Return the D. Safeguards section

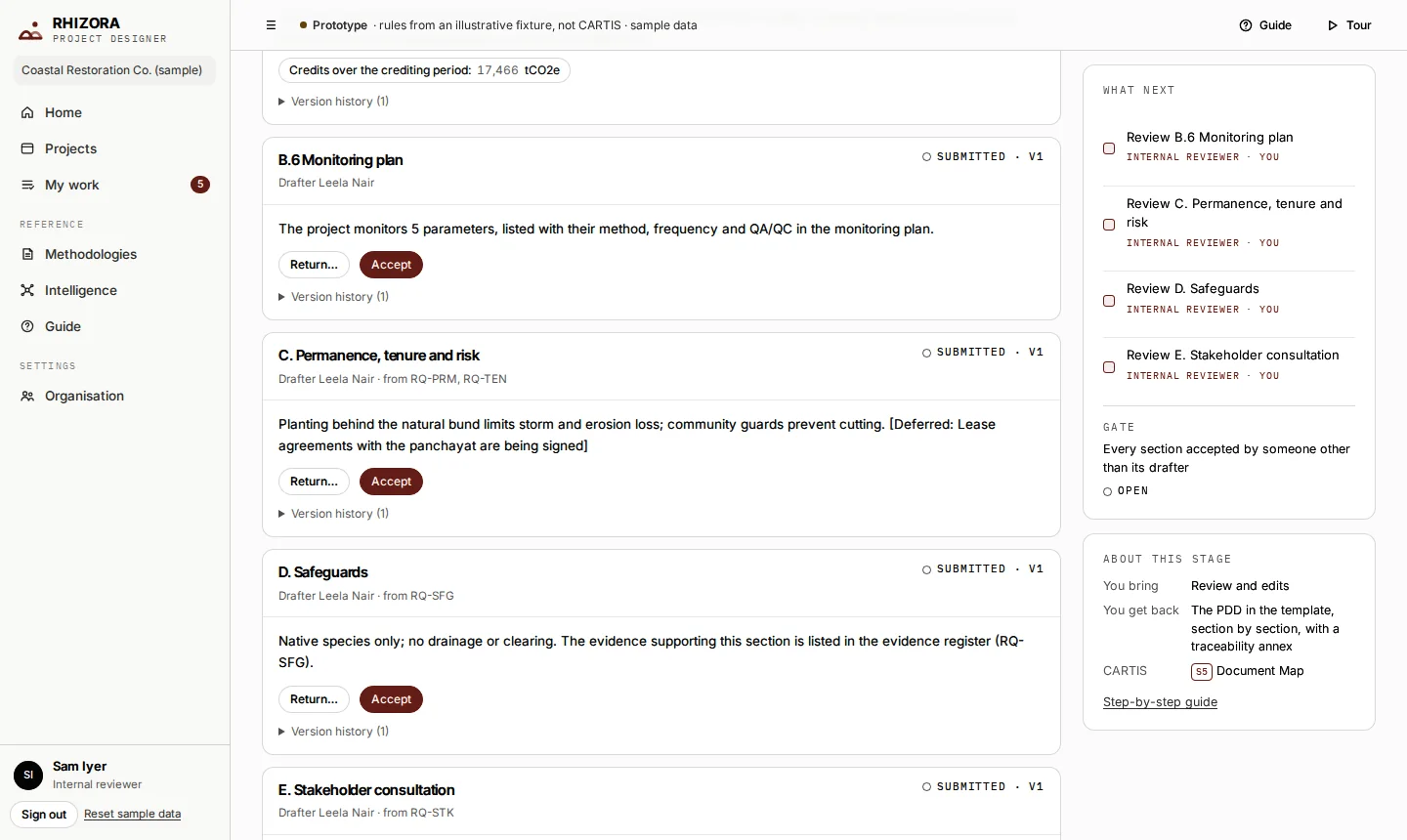[x=314, y=699]
